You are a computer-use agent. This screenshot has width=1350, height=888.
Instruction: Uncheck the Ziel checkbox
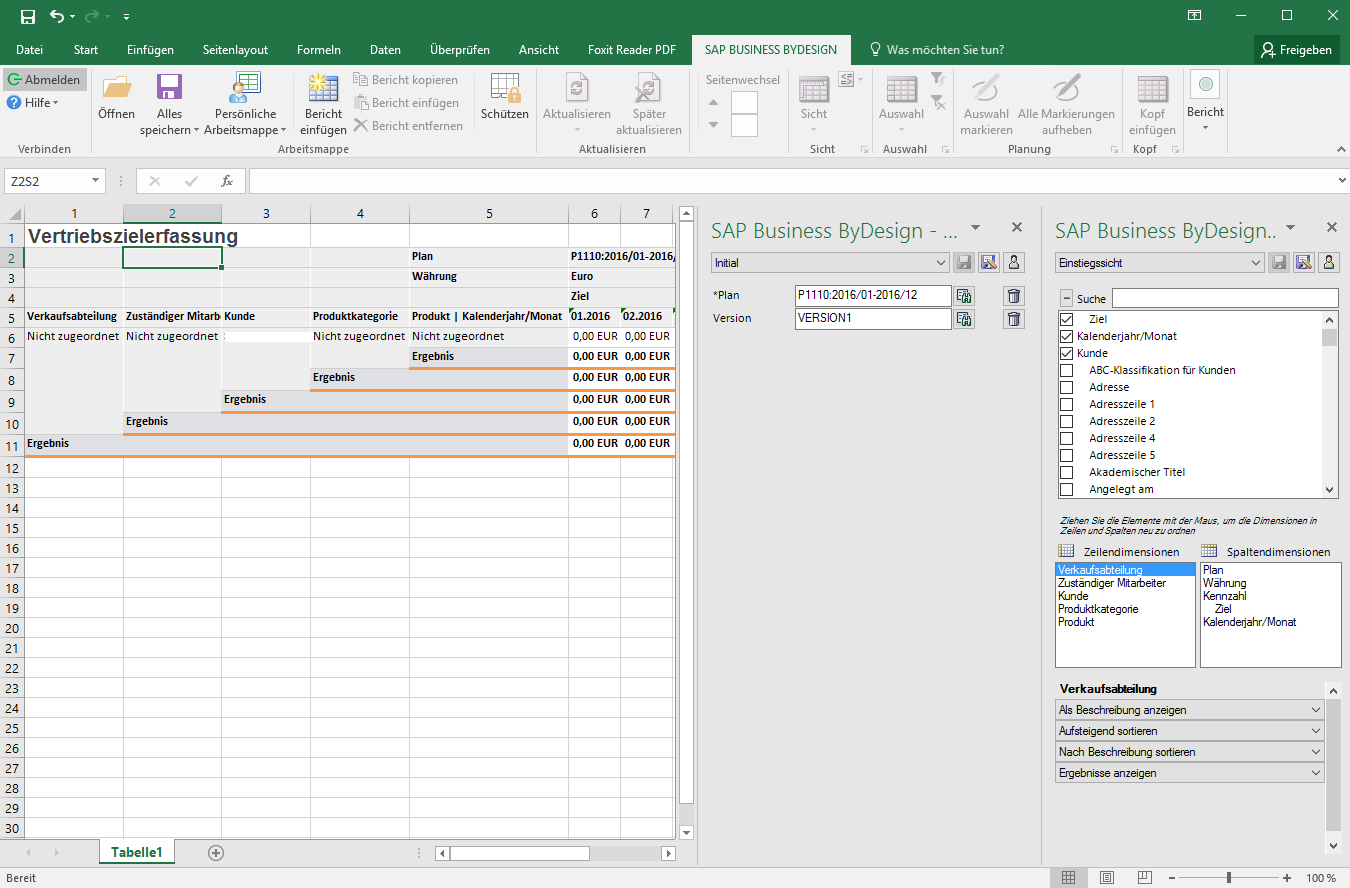coord(1066,319)
